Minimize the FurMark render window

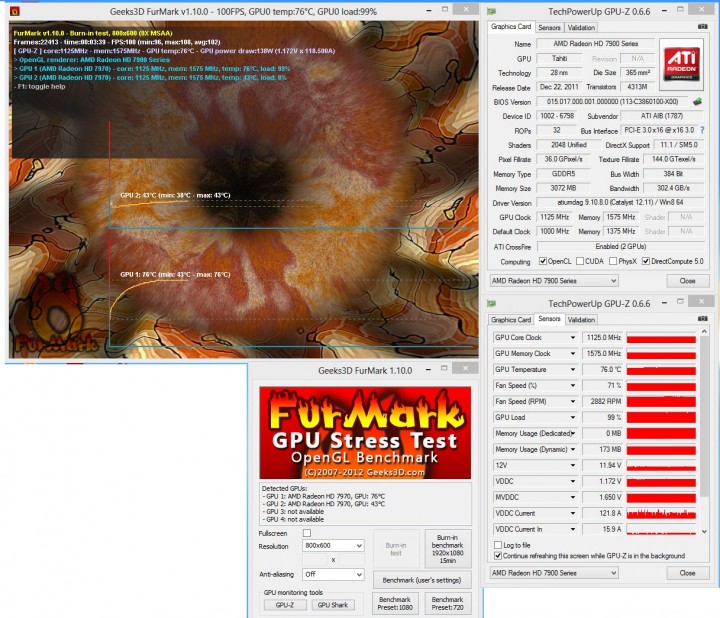tap(428, 10)
